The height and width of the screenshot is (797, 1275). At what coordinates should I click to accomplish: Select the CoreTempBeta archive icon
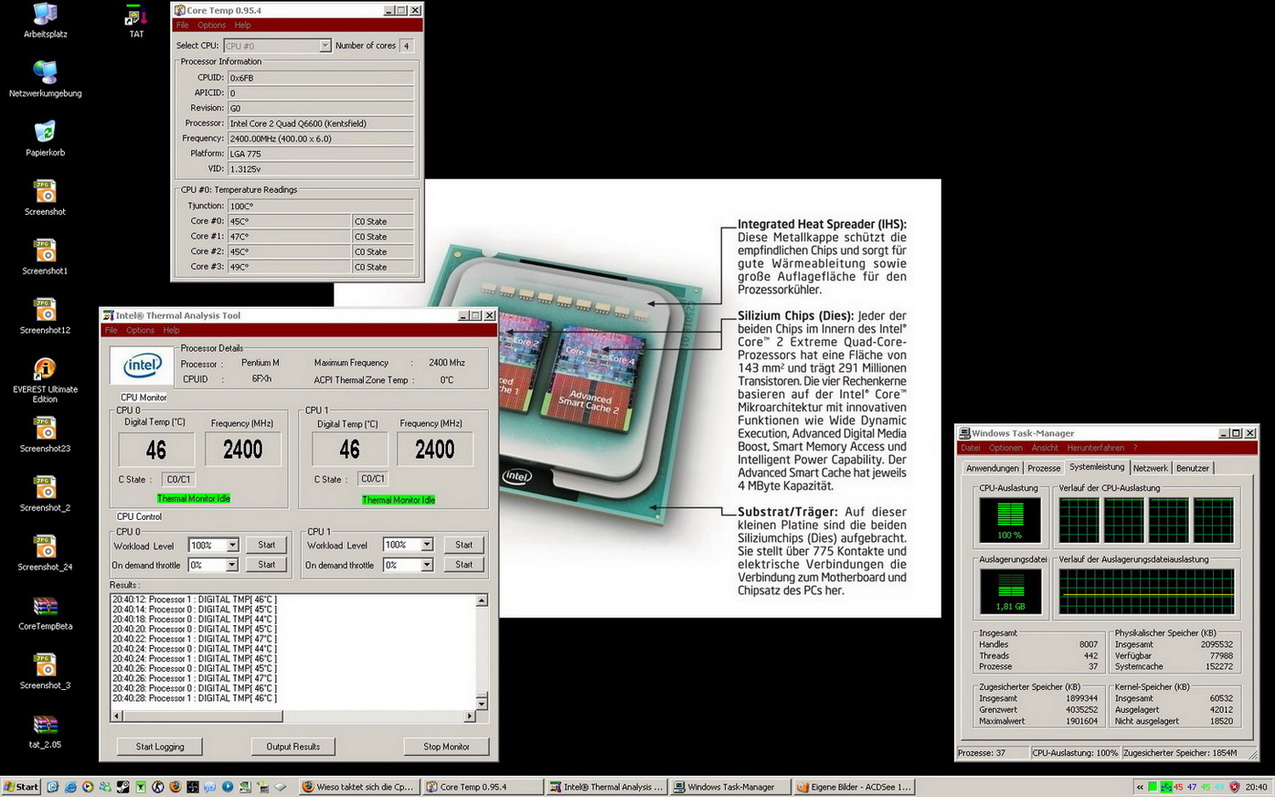[x=45, y=613]
